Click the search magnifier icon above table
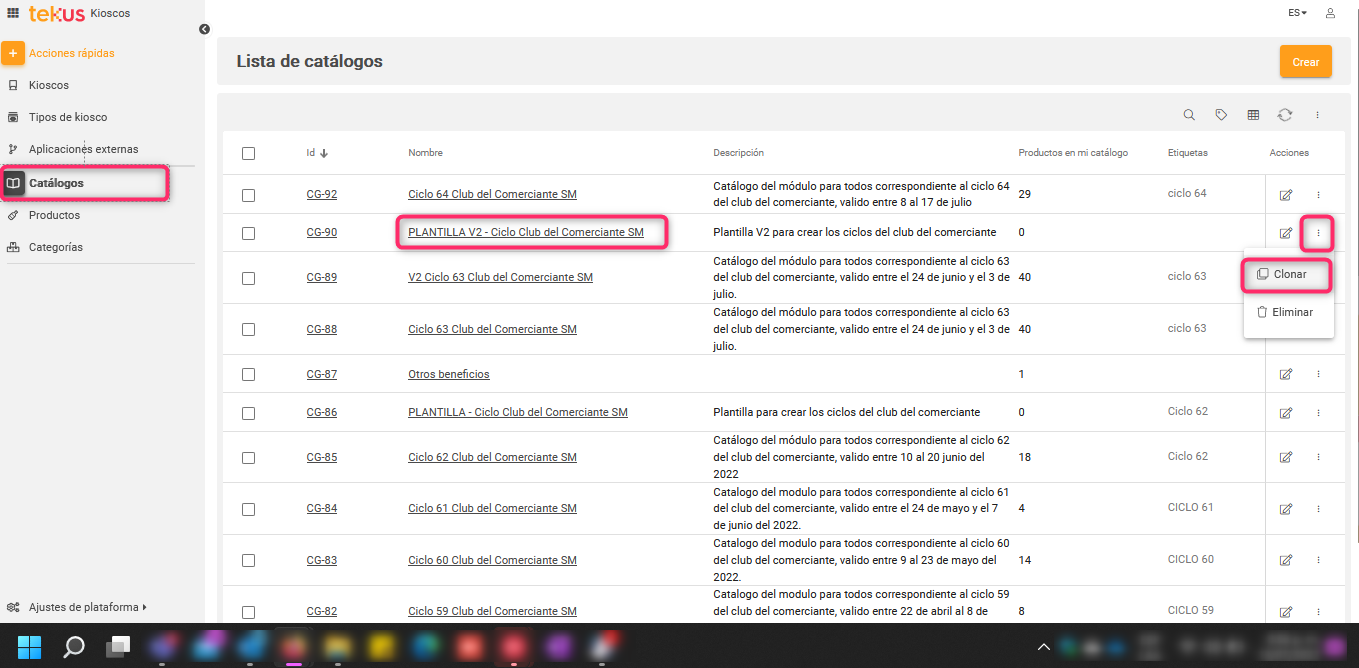Viewport: 1359px width, 668px height. [x=1189, y=115]
